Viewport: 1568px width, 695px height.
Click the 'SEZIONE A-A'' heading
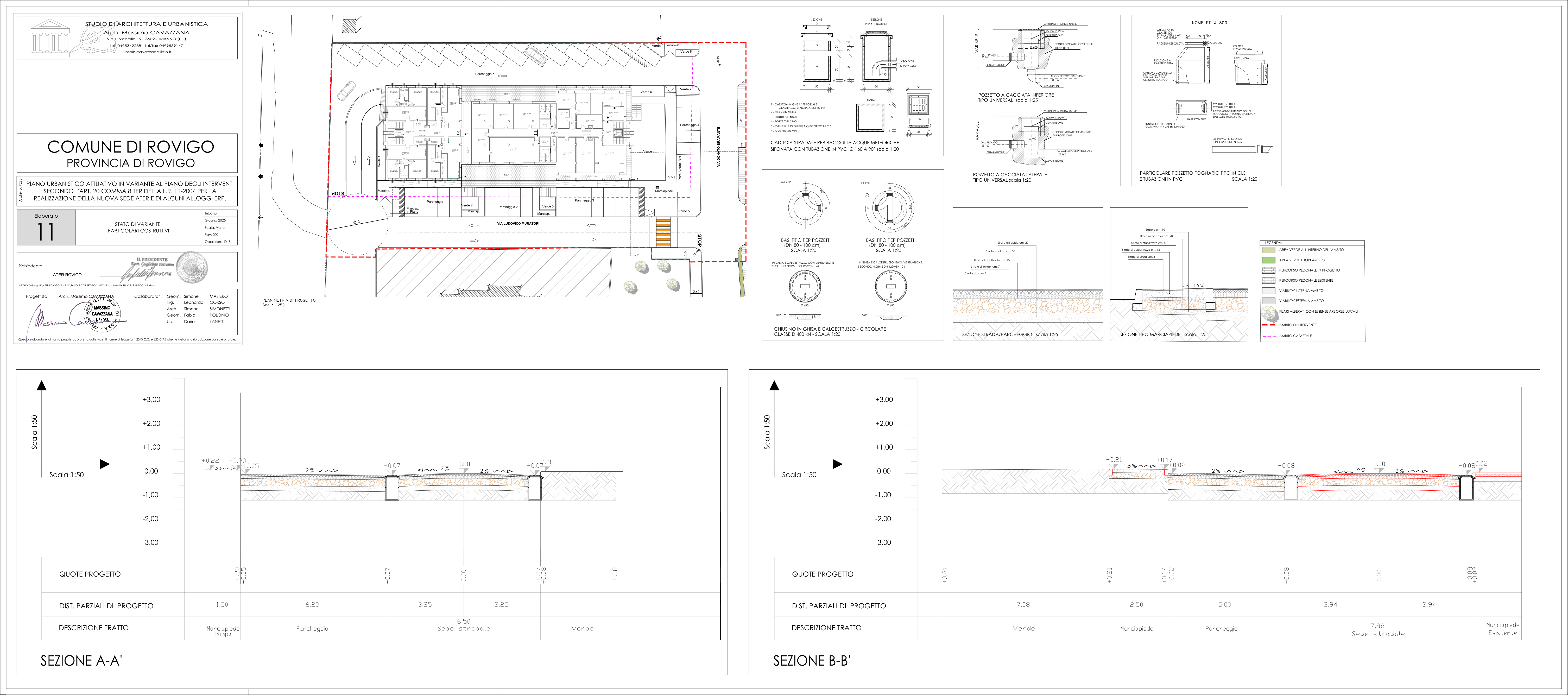tap(81, 660)
